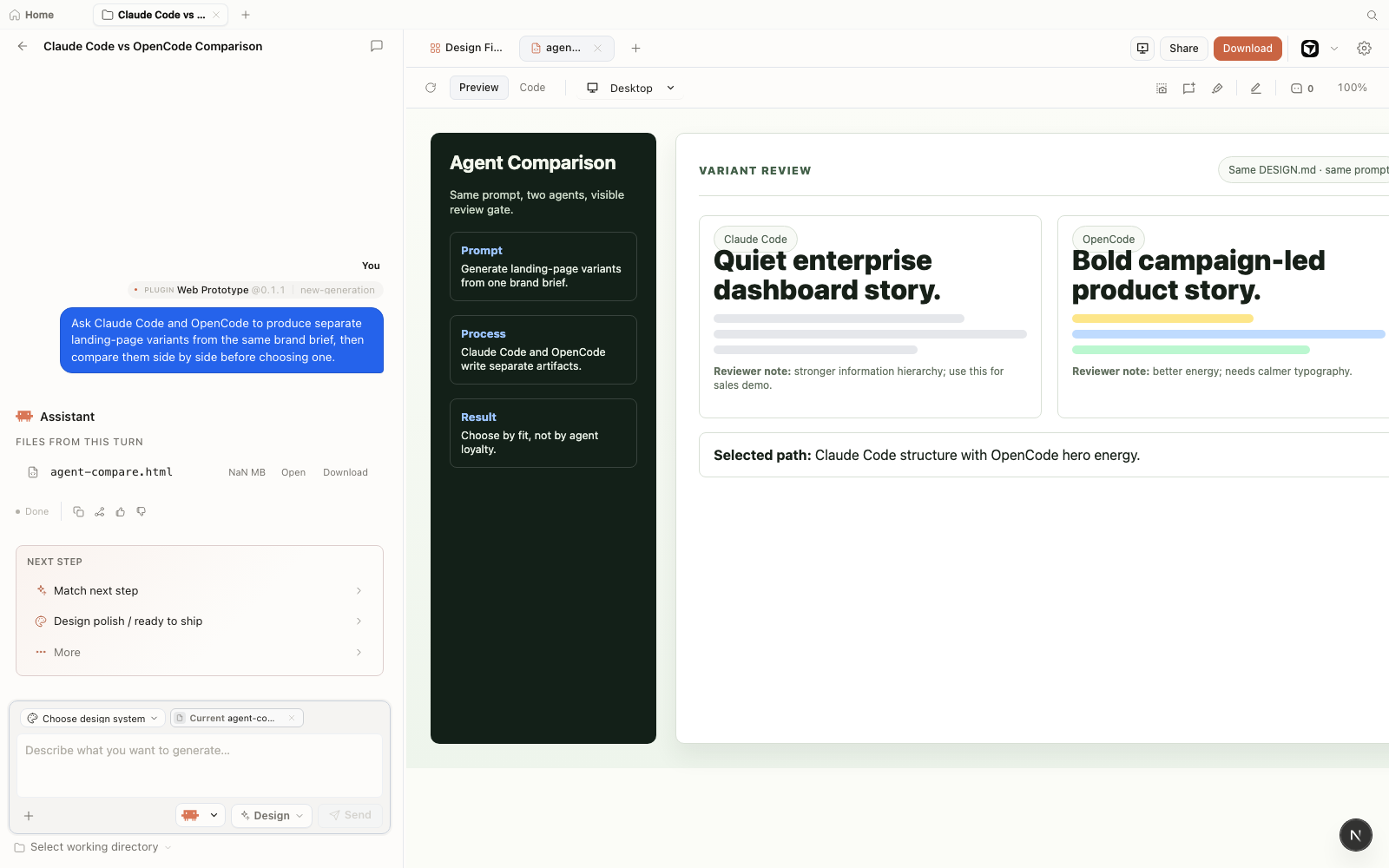Close the Claude Code vs project tab

point(216,15)
